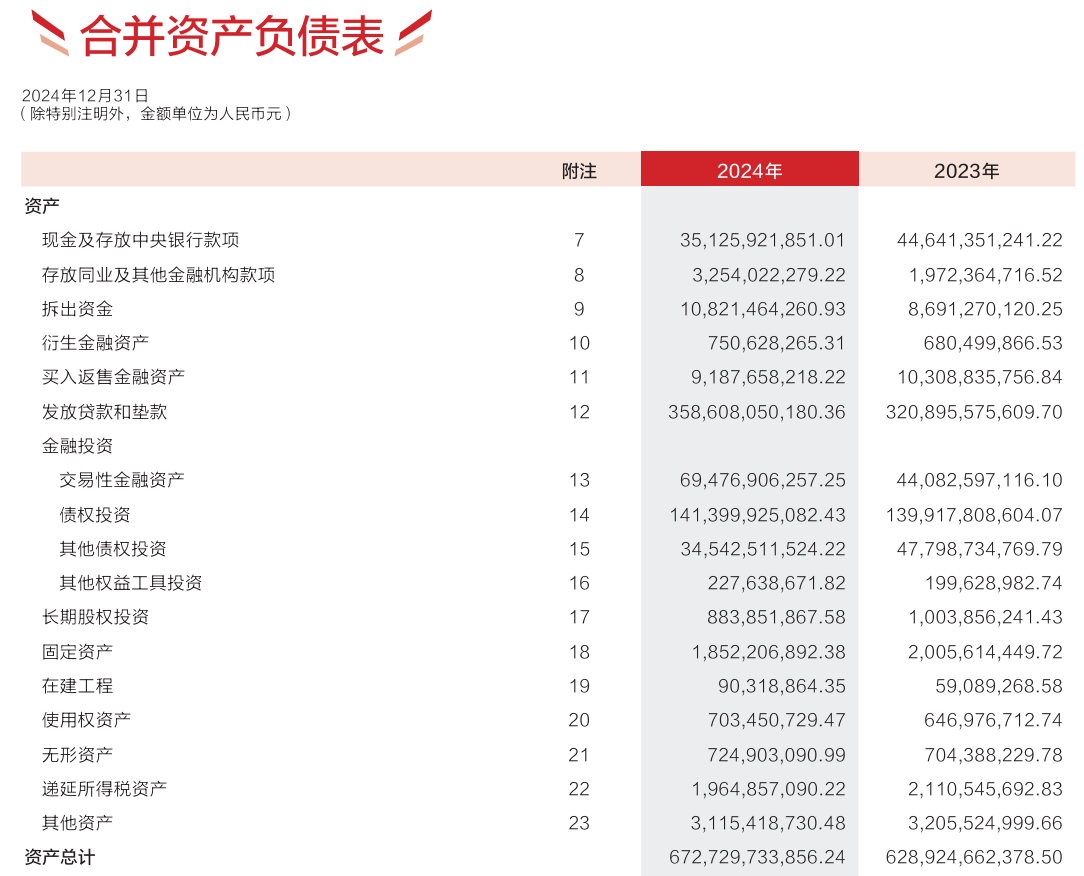Click 2023 value of 固定资产

(985, 652)
